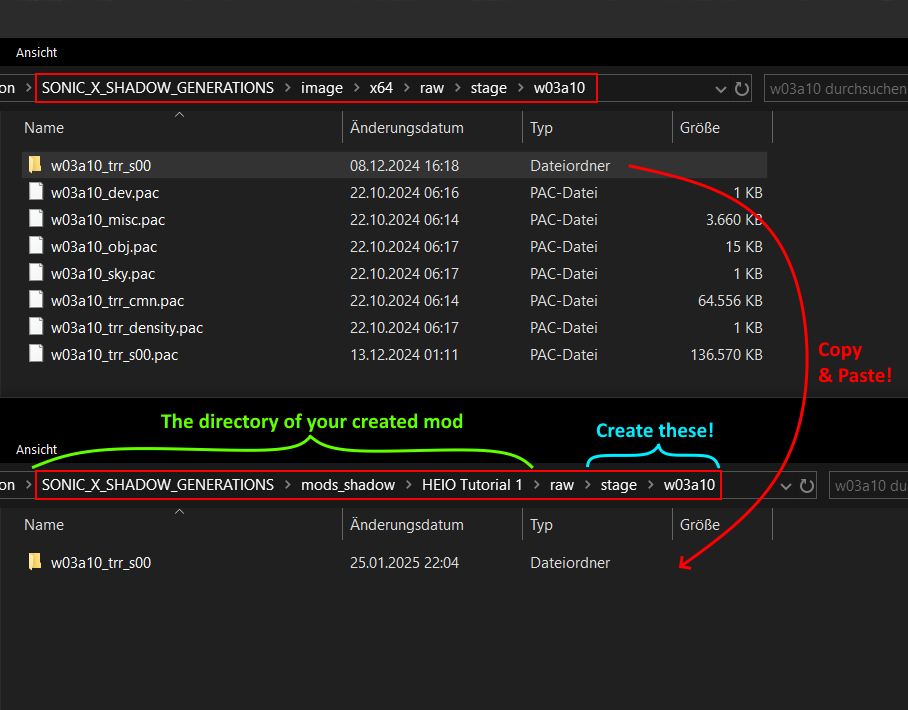Click raw breadcrumb in upper window
Screen dimensions: 908x710
432,88
